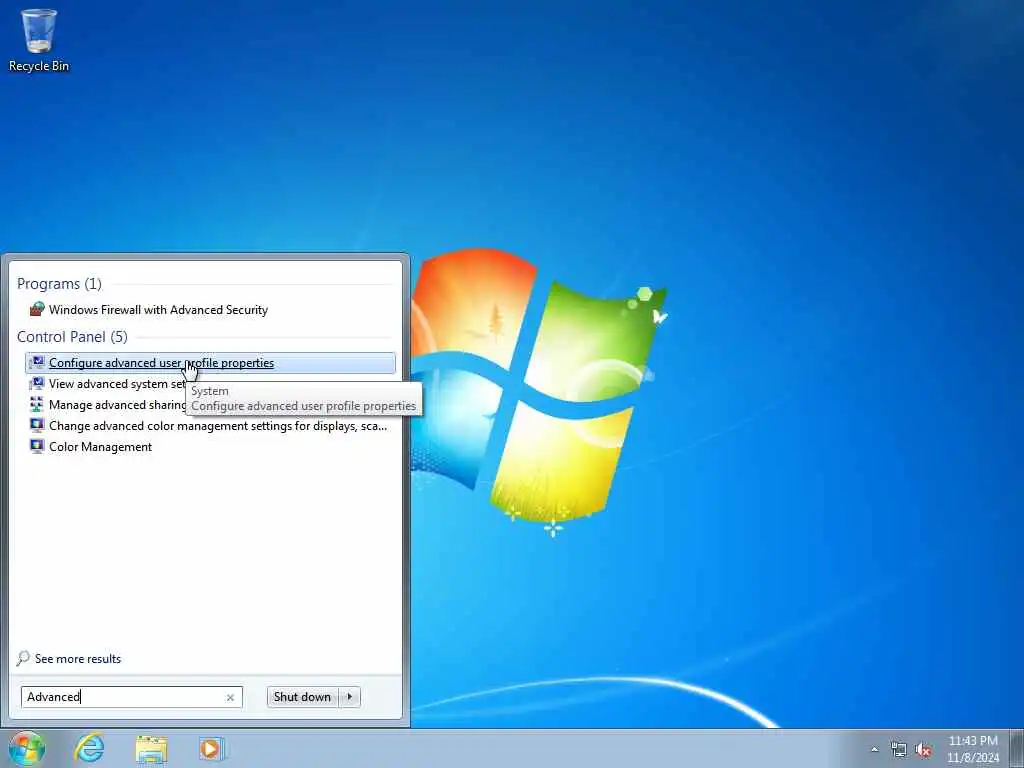Screen dimensions: 1024x768
Task: Click the Color Management monitor icon
Action: coord(37,446)
